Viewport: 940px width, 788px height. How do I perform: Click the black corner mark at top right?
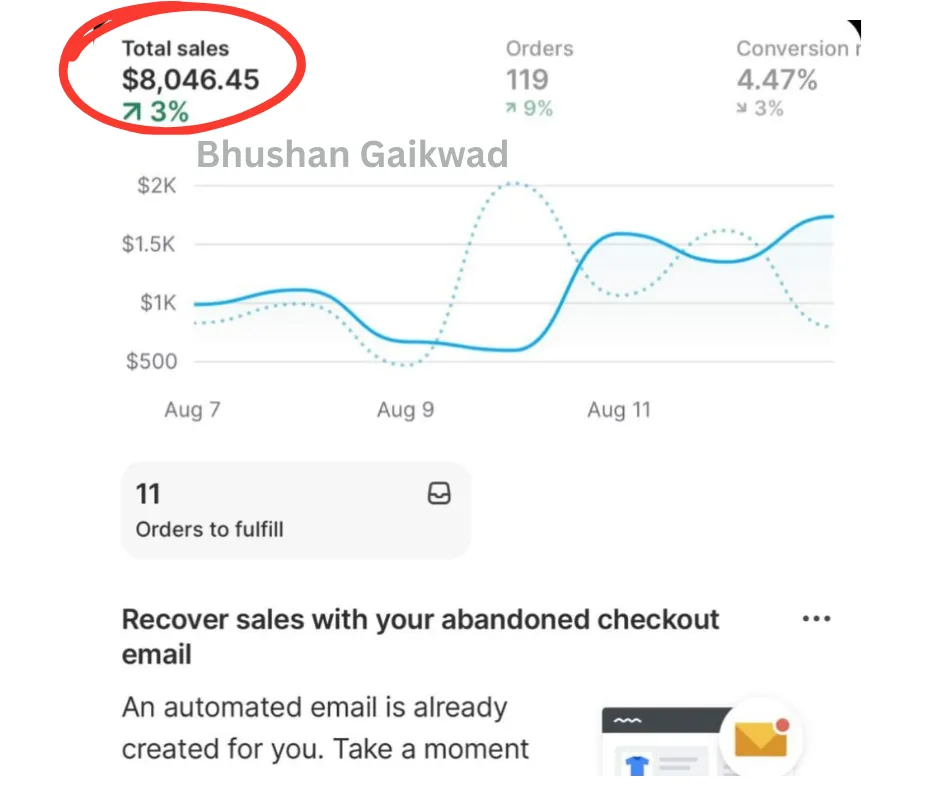tap(854, 28)
